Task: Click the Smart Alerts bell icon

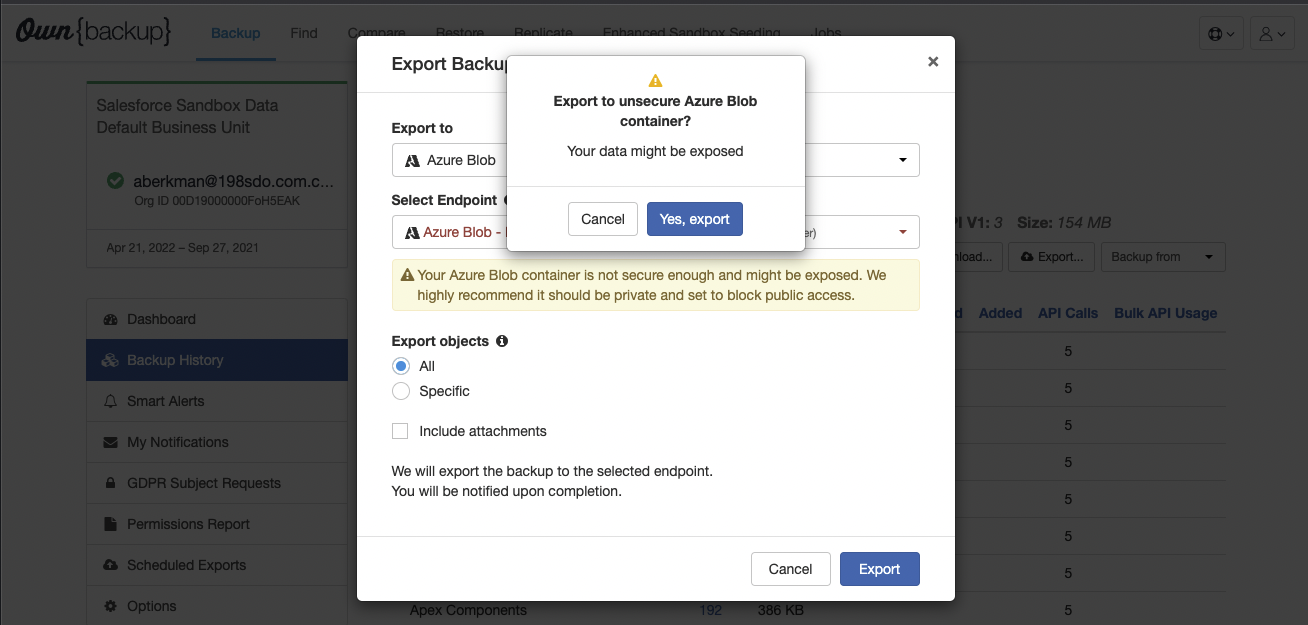Action: (x=110, y=401)
